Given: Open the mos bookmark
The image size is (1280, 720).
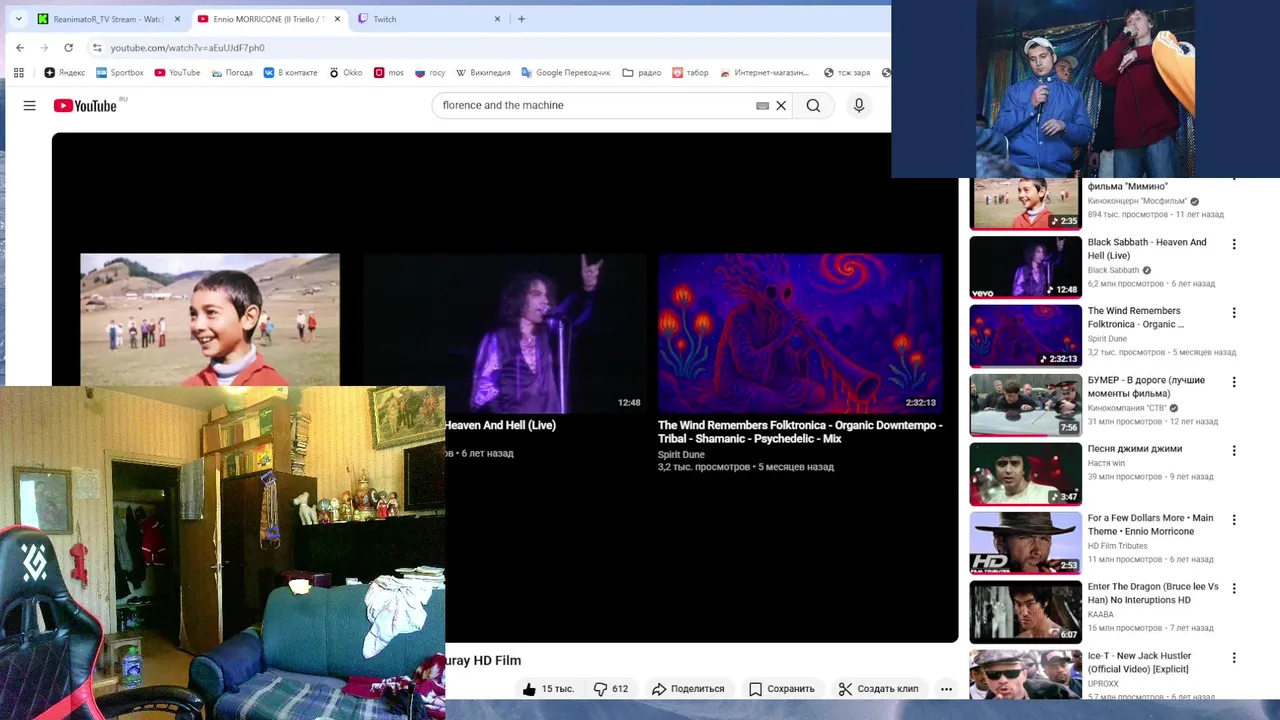Looking at the screenshot, I should (x=389, y=72).
